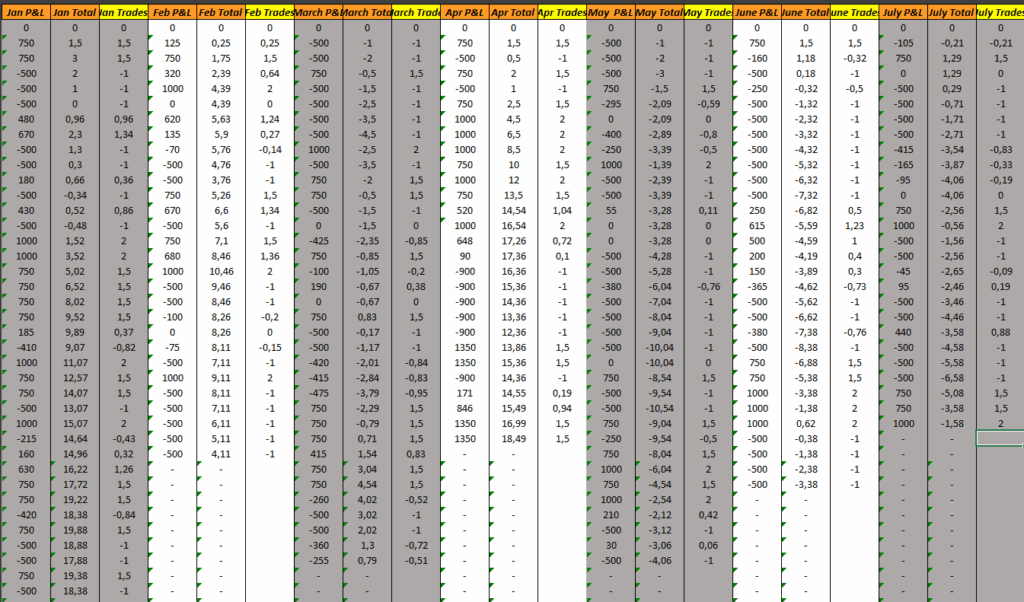The image size is (1024, 602).
Task: Select June Trades cell 1,23
Action: pyautogui.click(x=854, y=226)
